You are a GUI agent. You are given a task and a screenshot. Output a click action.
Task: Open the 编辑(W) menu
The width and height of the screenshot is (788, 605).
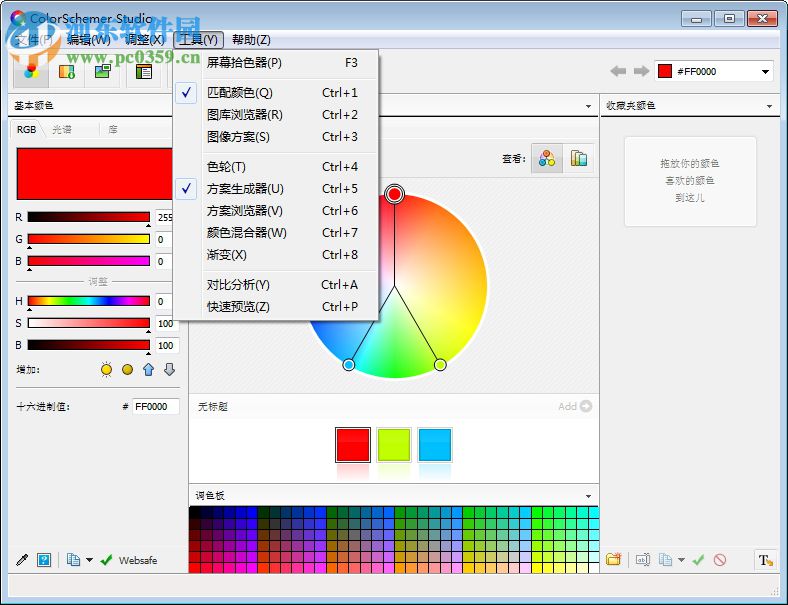click(x=88, y=40)
